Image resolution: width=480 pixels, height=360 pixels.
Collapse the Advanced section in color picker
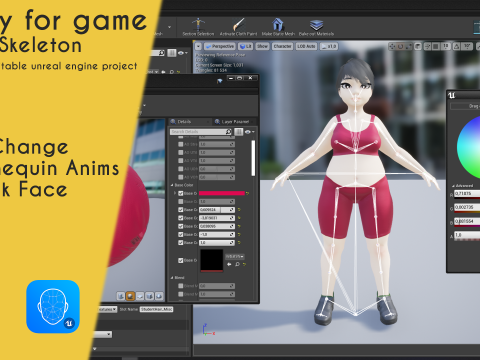pos(453,186)
